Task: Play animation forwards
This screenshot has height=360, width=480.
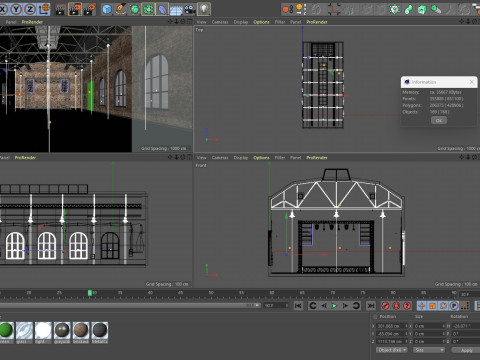Action: tap(334, 305)
